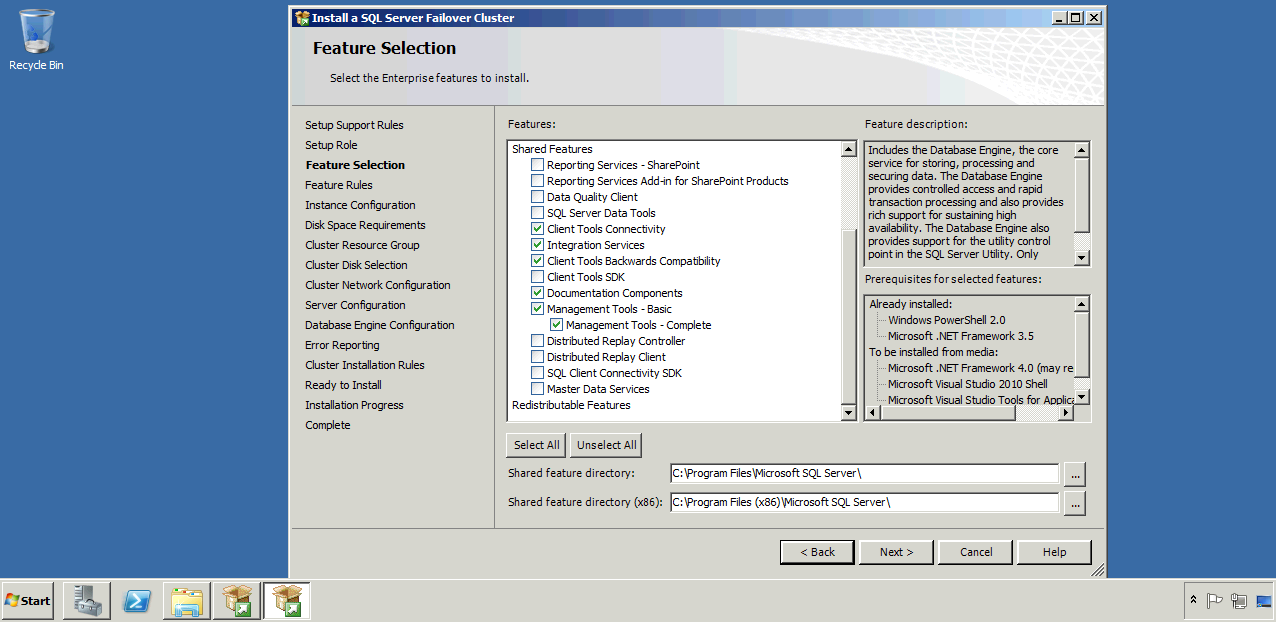Click Unselect All button
The height and width of the screenshot is (622, 1276).
point(606,445)
